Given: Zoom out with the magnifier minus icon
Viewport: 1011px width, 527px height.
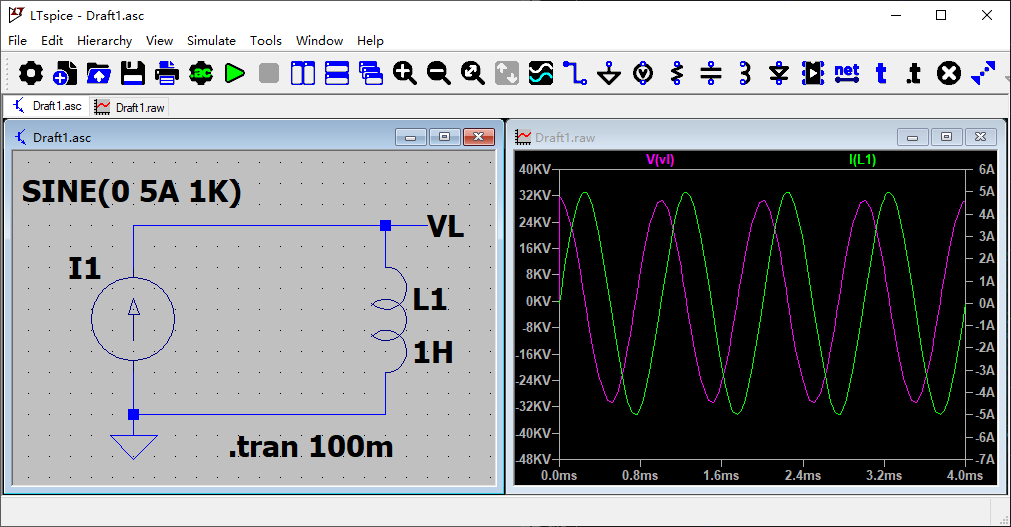Looking at the screenshot, I should [x=438, y=73].
